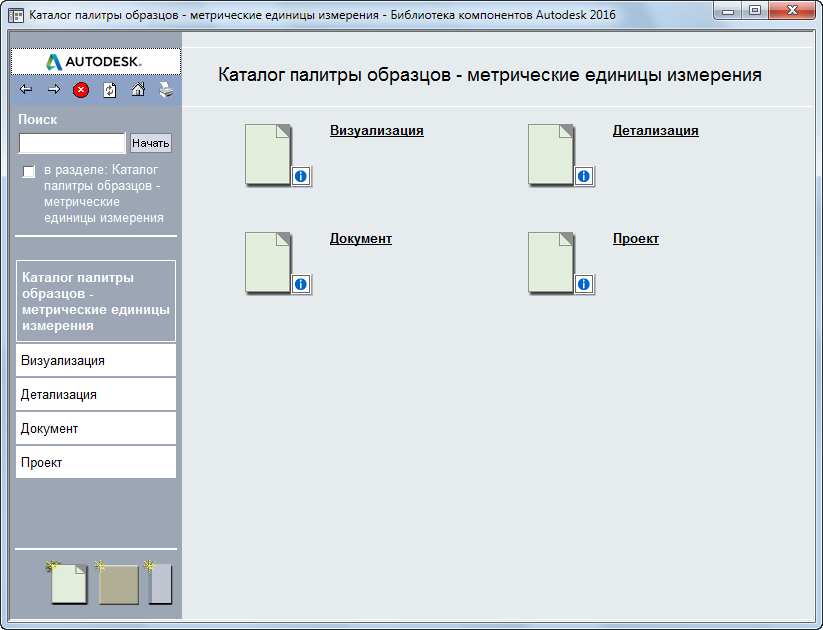Open the home page via house icon

138,90
